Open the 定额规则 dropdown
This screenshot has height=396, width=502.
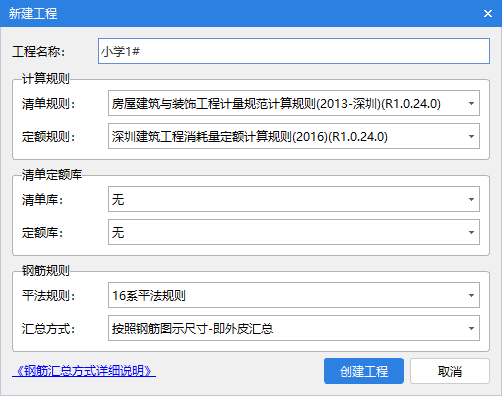tap(294, 136)
